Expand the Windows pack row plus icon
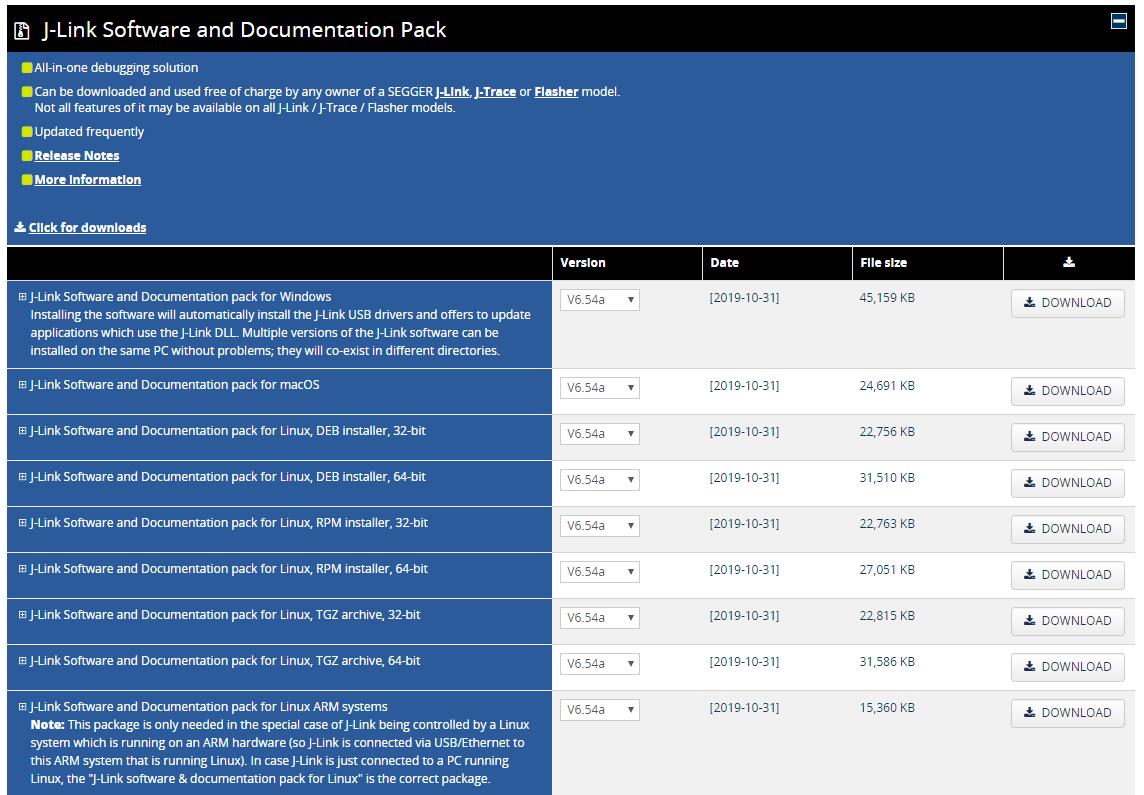 pos(23,297)
